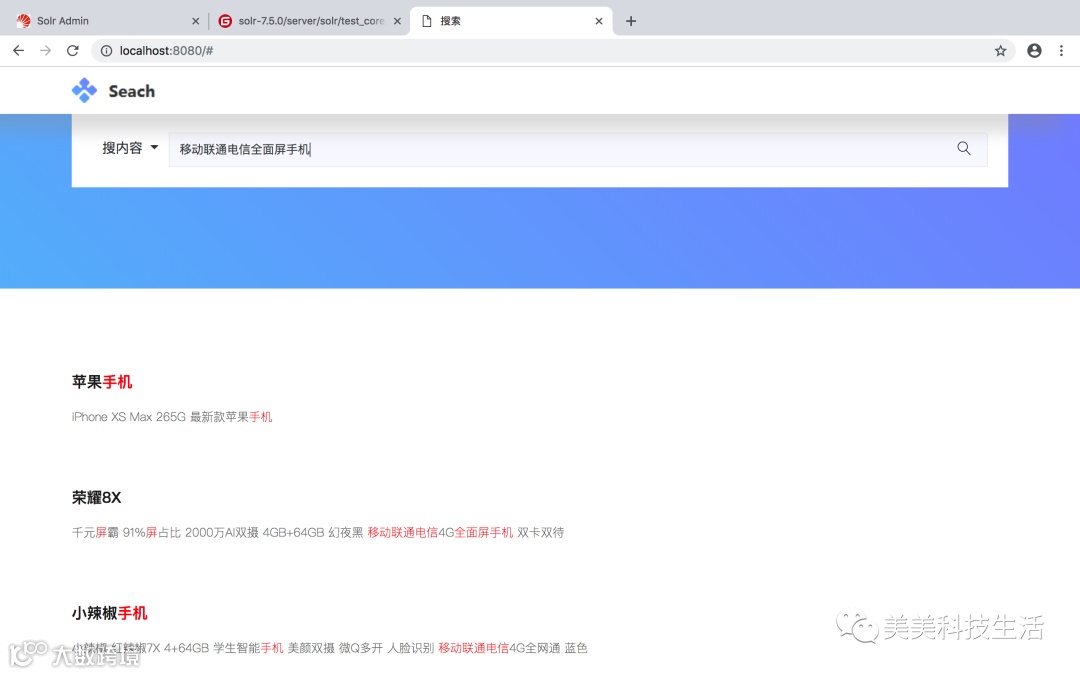Click the magnifier search icon in search box
The image size is (1080, 675).
point(964,148)
